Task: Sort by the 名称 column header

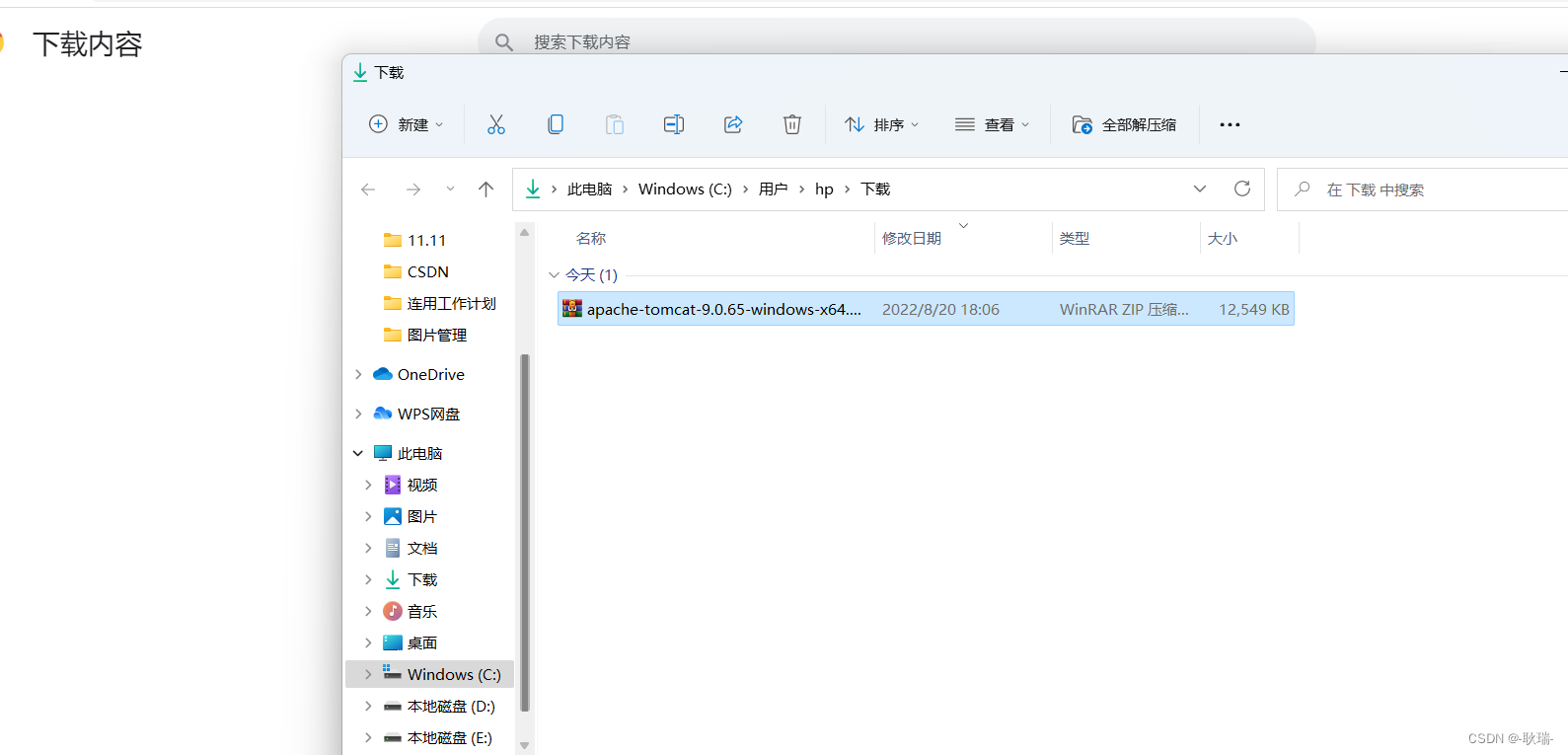Action: [591, 239]
